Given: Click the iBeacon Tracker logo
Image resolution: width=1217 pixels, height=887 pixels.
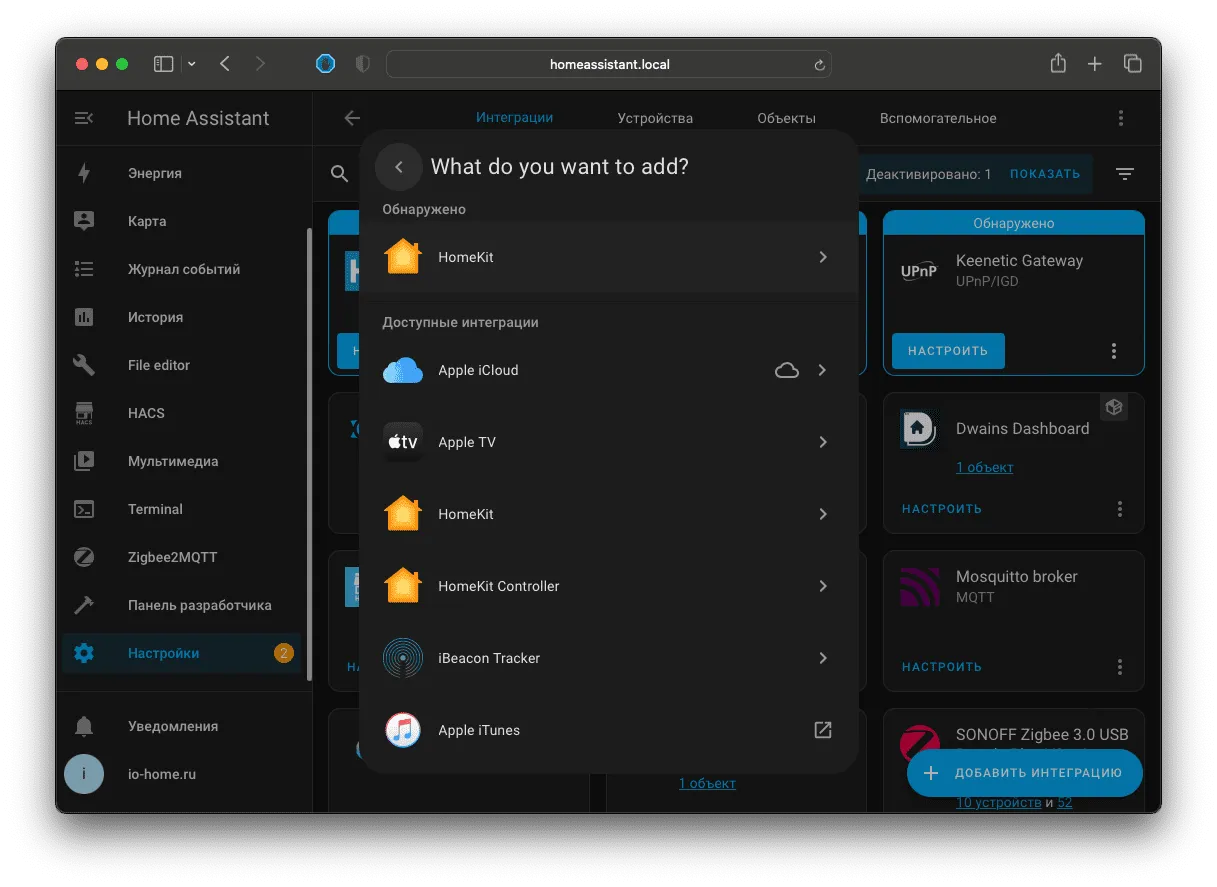Looking at the screenshot, I should click(403, 658).
